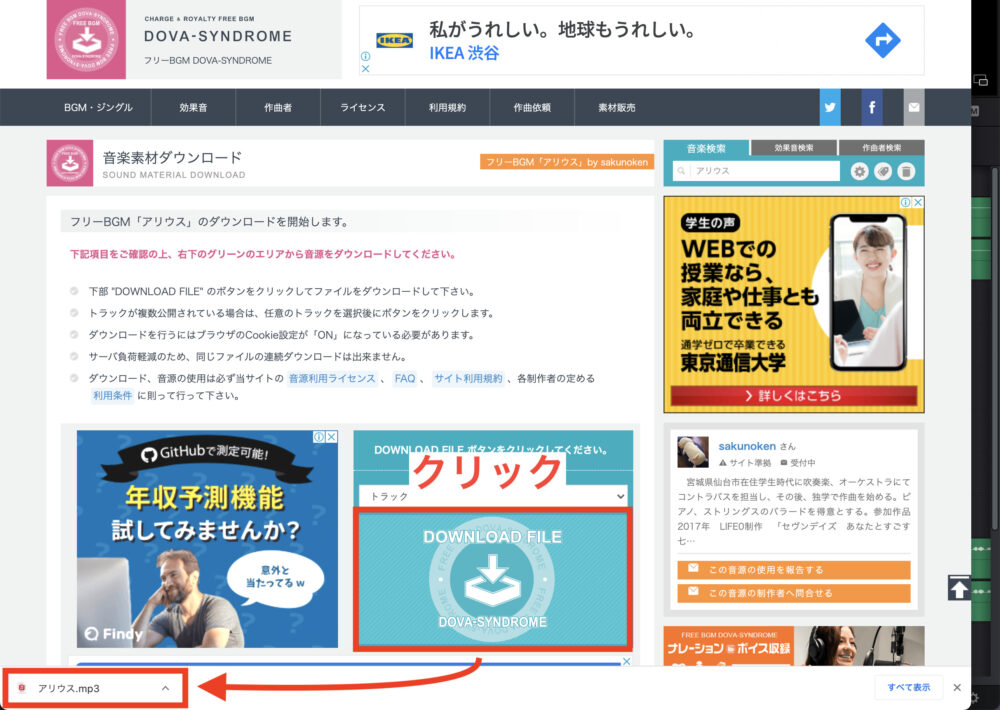This screenshot has width=1000, height=710.
Task: Click the scroll-to-top arrow icon
Action: (959, 588)
